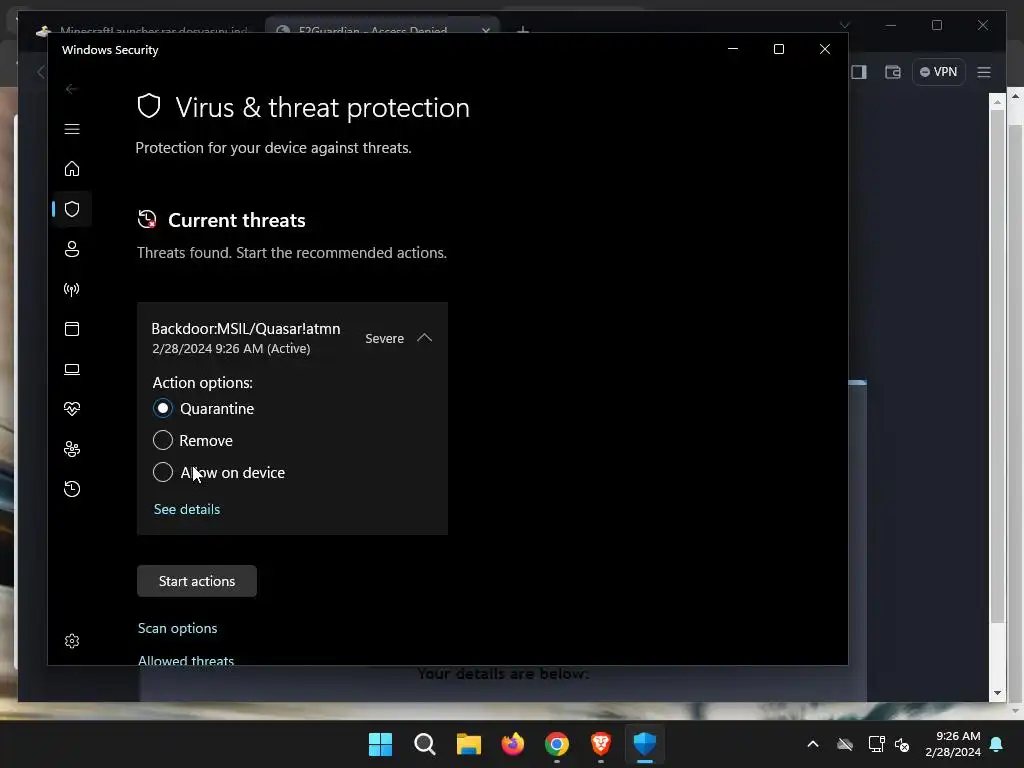Open Windows Security settings gear
Screen dimensions: 1024x768
[x=72, y=641]
